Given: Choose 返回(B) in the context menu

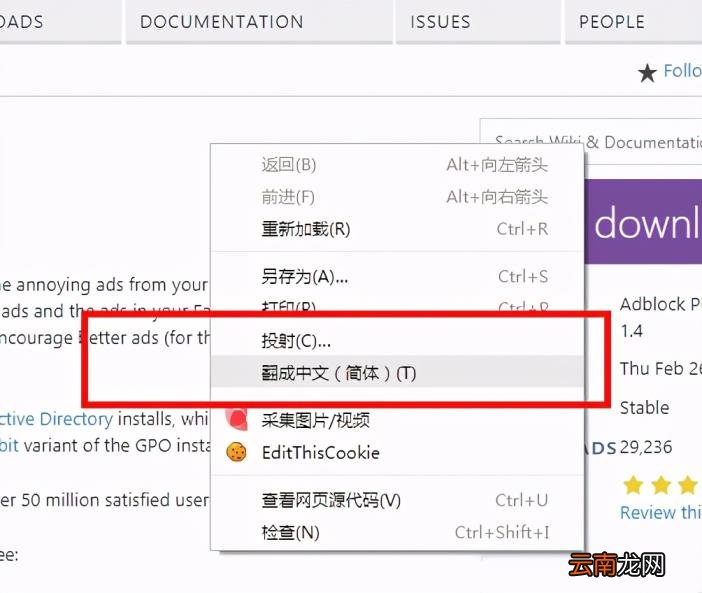Looking at the screenshot, I should pyautogui.click(x=398, y=165).
